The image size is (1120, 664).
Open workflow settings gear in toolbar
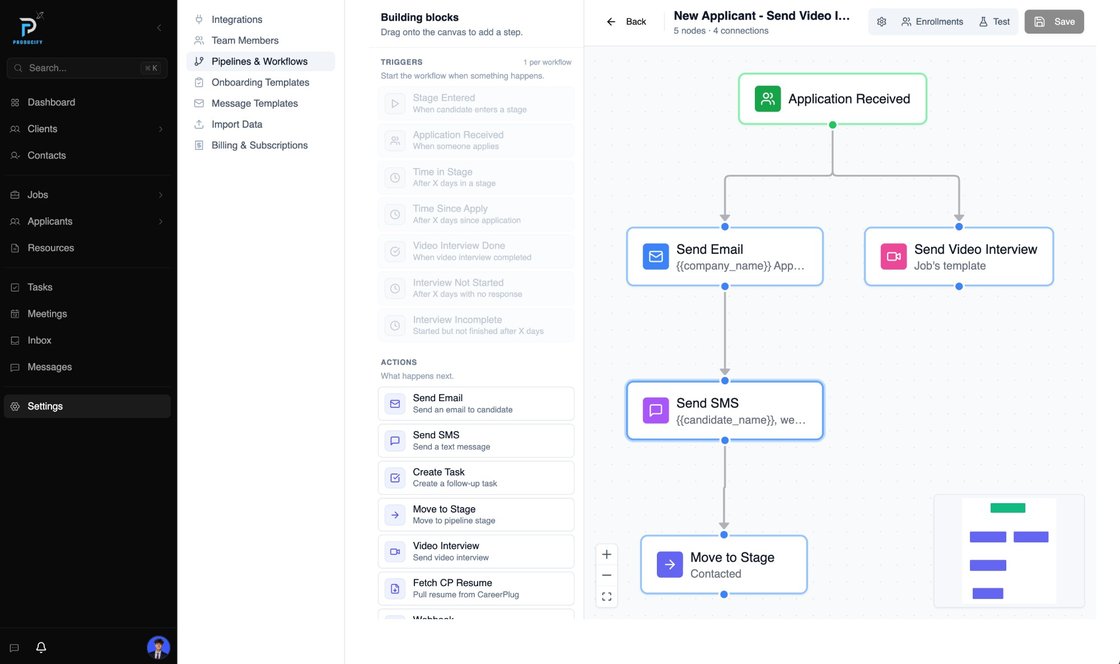[881, 21]
